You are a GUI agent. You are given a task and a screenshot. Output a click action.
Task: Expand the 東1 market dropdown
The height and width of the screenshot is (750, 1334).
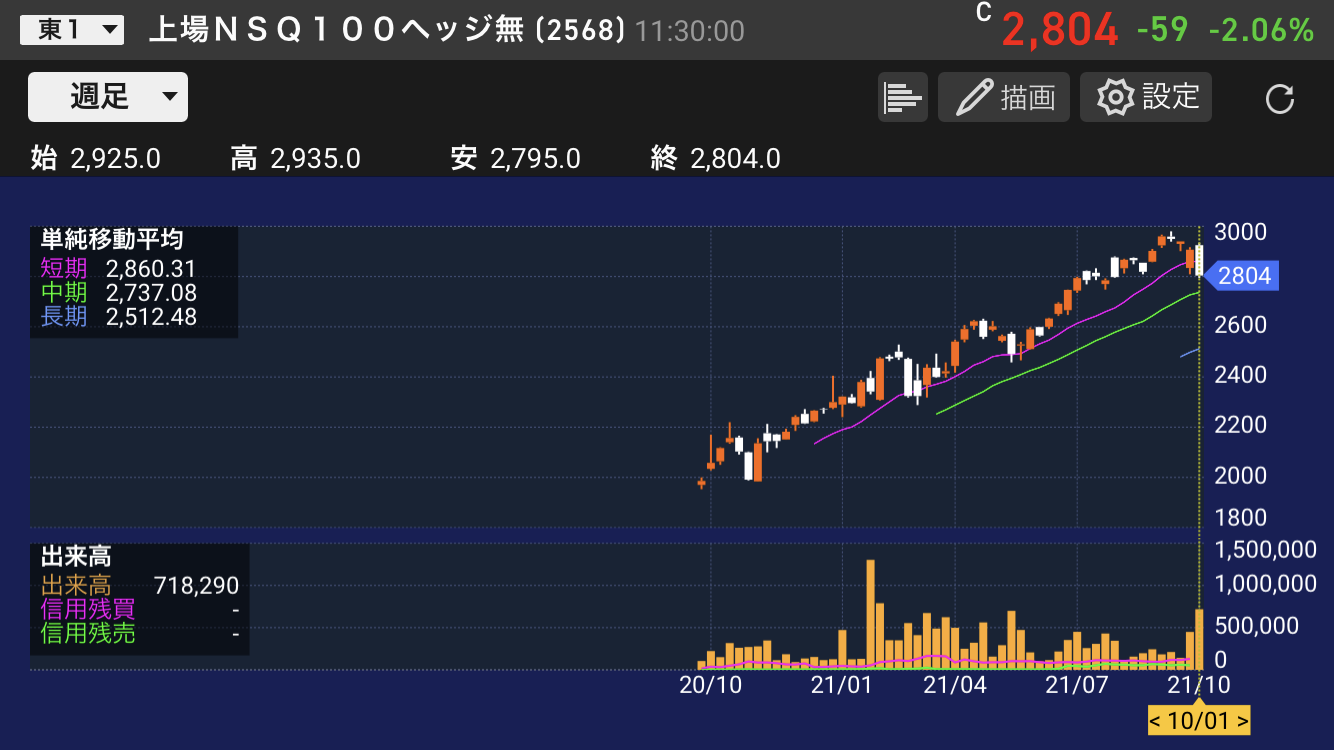tap(72, 30)
